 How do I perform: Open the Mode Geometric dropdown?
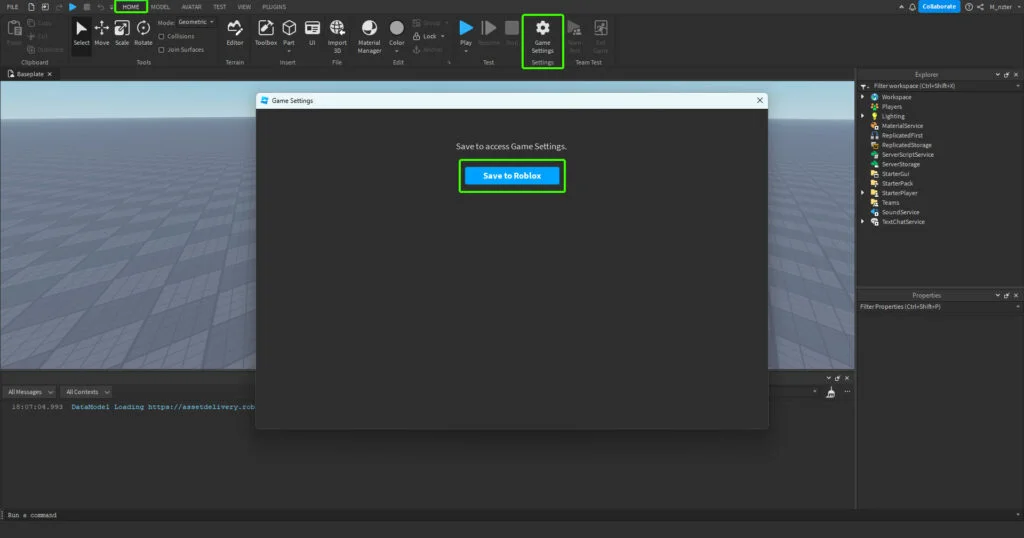coord(195,22)
